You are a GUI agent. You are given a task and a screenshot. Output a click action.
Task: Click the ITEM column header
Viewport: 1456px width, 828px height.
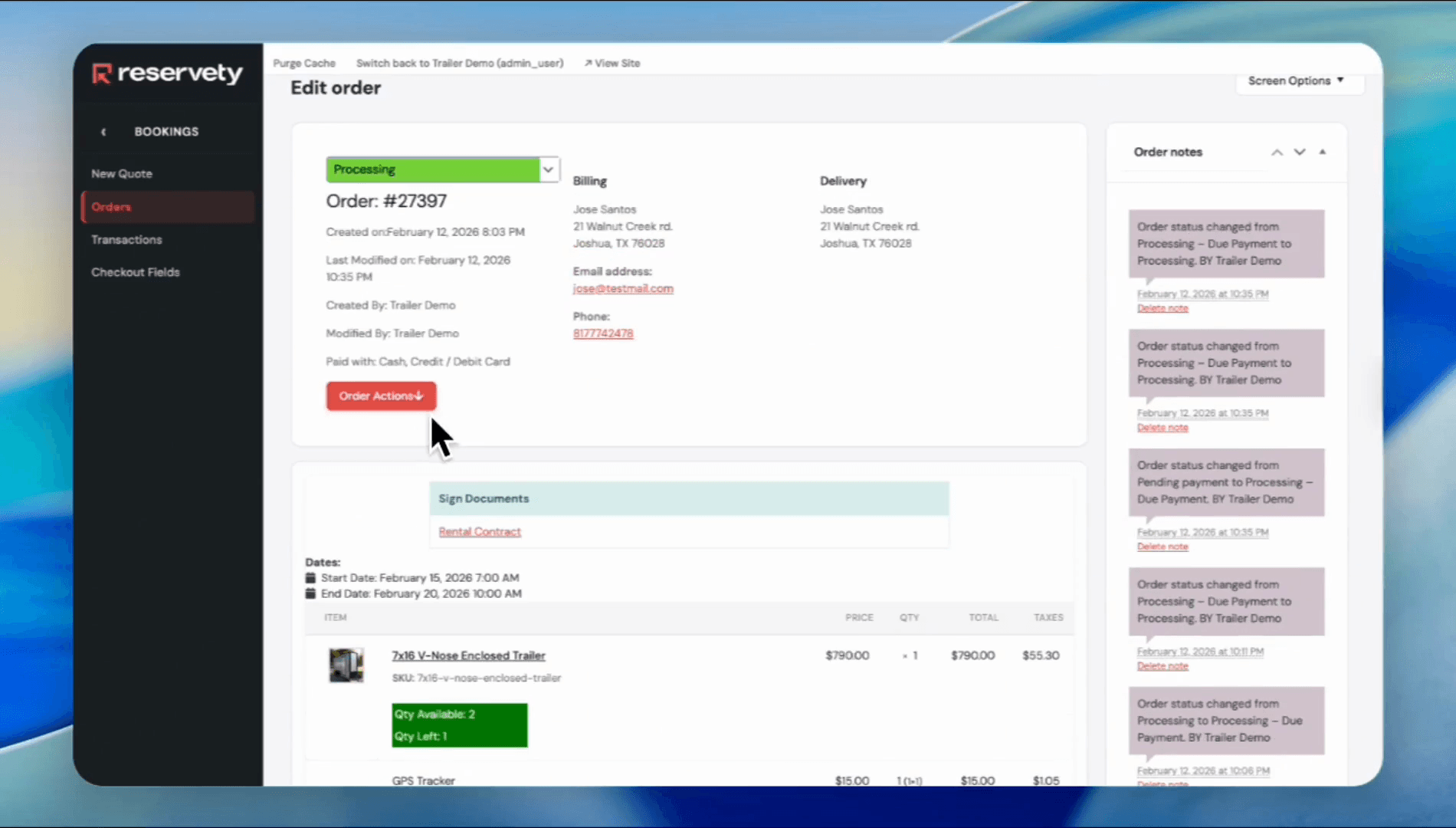[335, 618]
